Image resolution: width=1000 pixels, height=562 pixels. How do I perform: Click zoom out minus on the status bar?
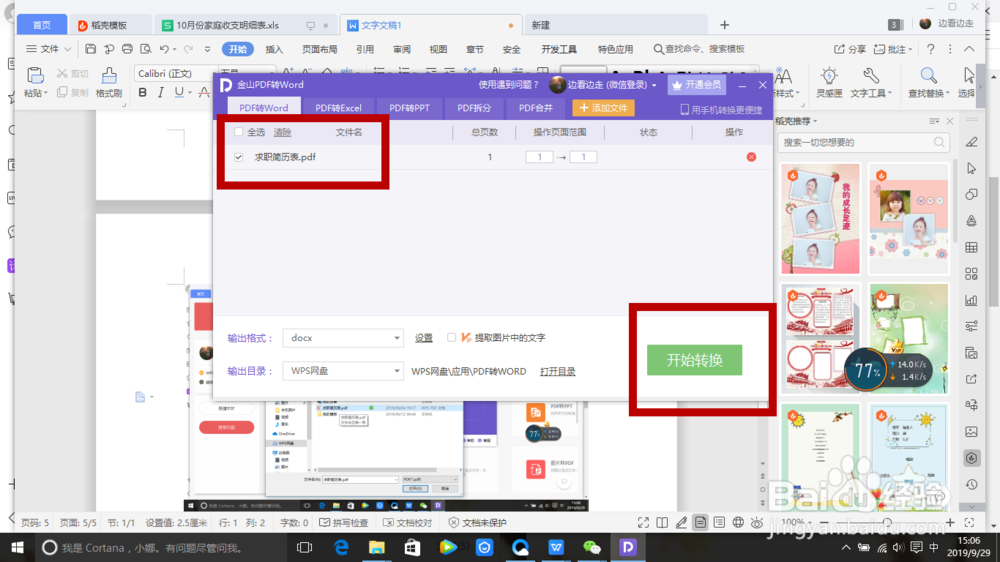(x=824, y=522)
